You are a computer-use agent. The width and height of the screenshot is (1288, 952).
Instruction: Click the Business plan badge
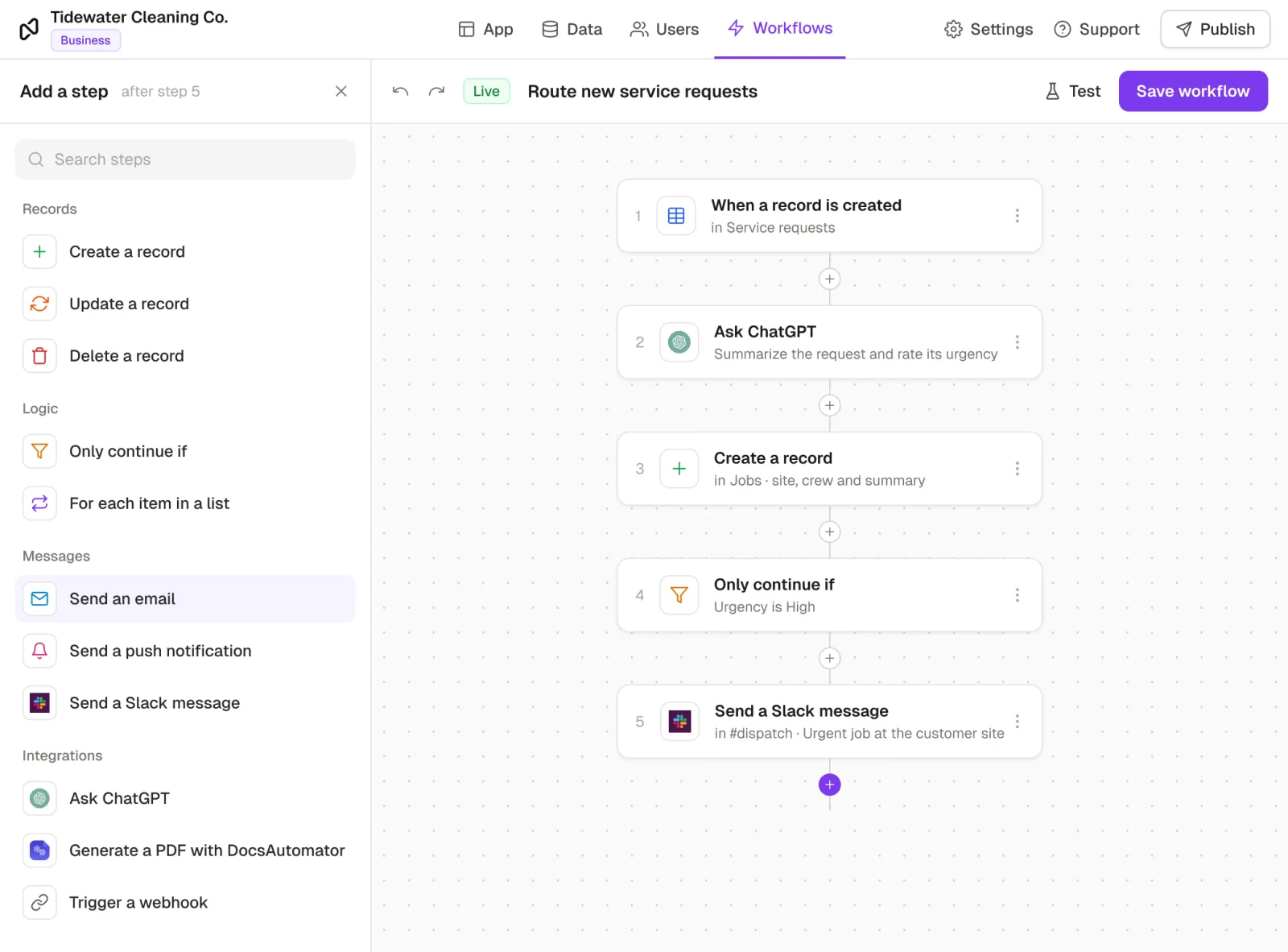coord(85,40)
